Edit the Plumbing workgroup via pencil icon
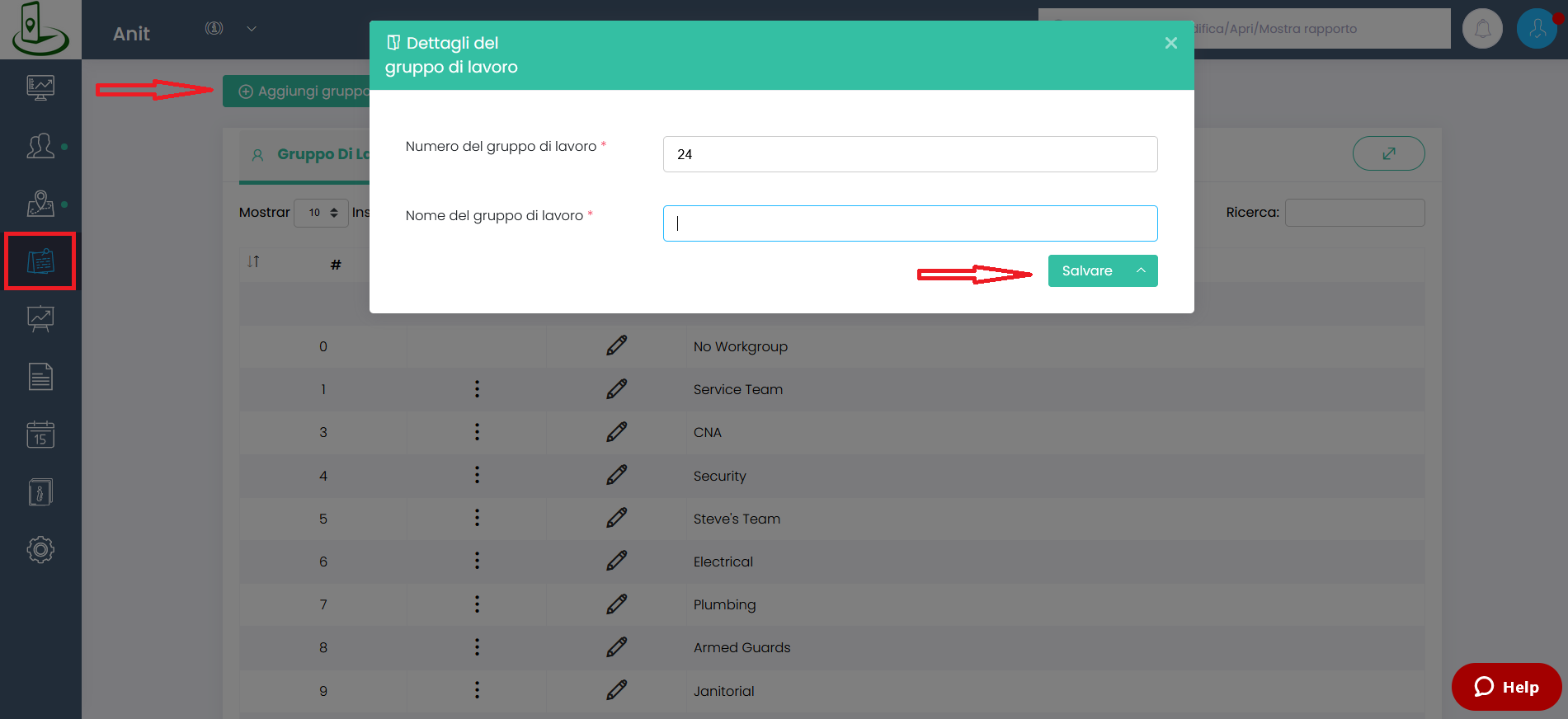This screenshot has width=1568, height=719. (616, 604)
